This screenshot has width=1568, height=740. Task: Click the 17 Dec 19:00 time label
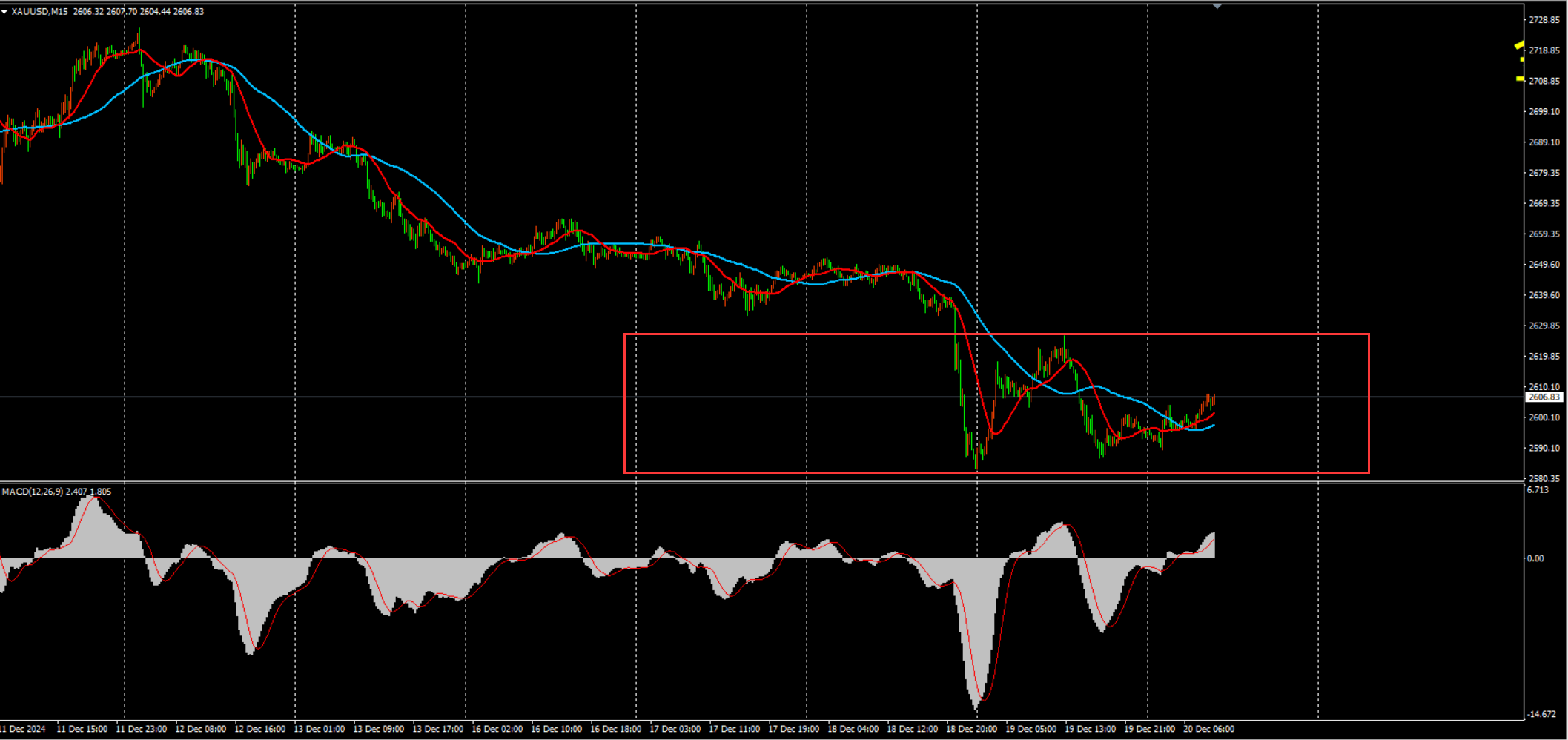click(793, 729)
